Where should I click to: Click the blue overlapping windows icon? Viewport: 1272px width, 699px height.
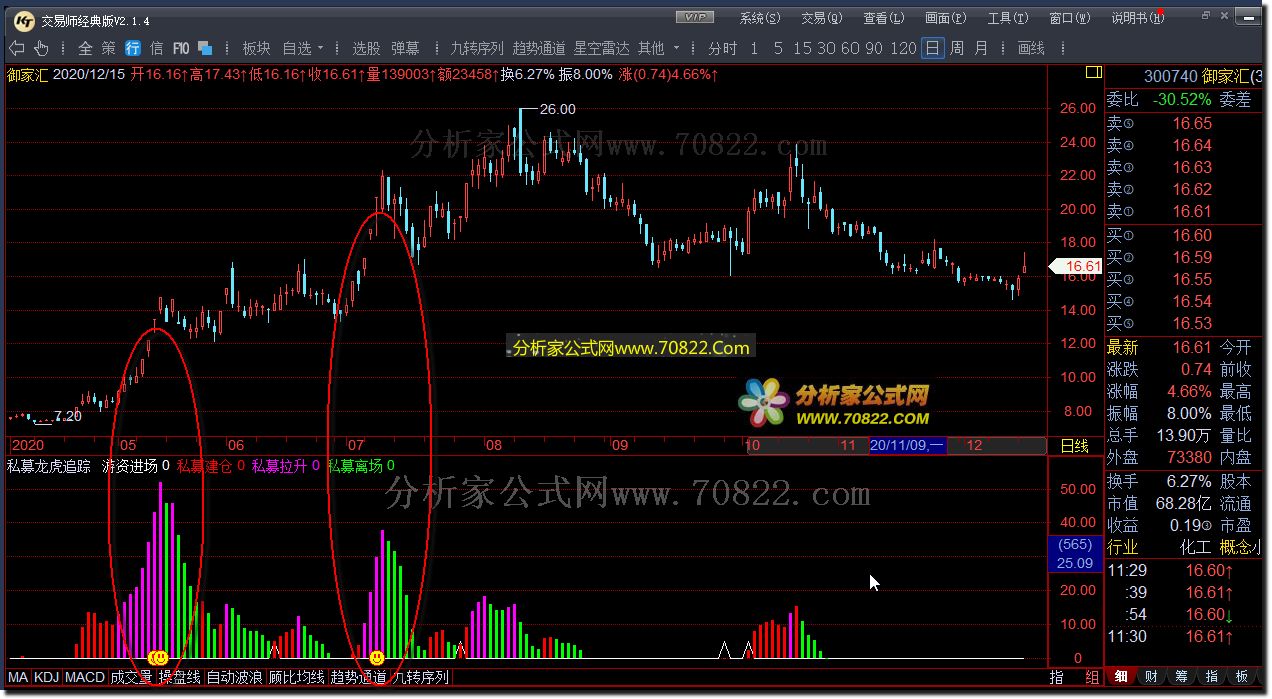pyautogui.click(x=205, y=48)
